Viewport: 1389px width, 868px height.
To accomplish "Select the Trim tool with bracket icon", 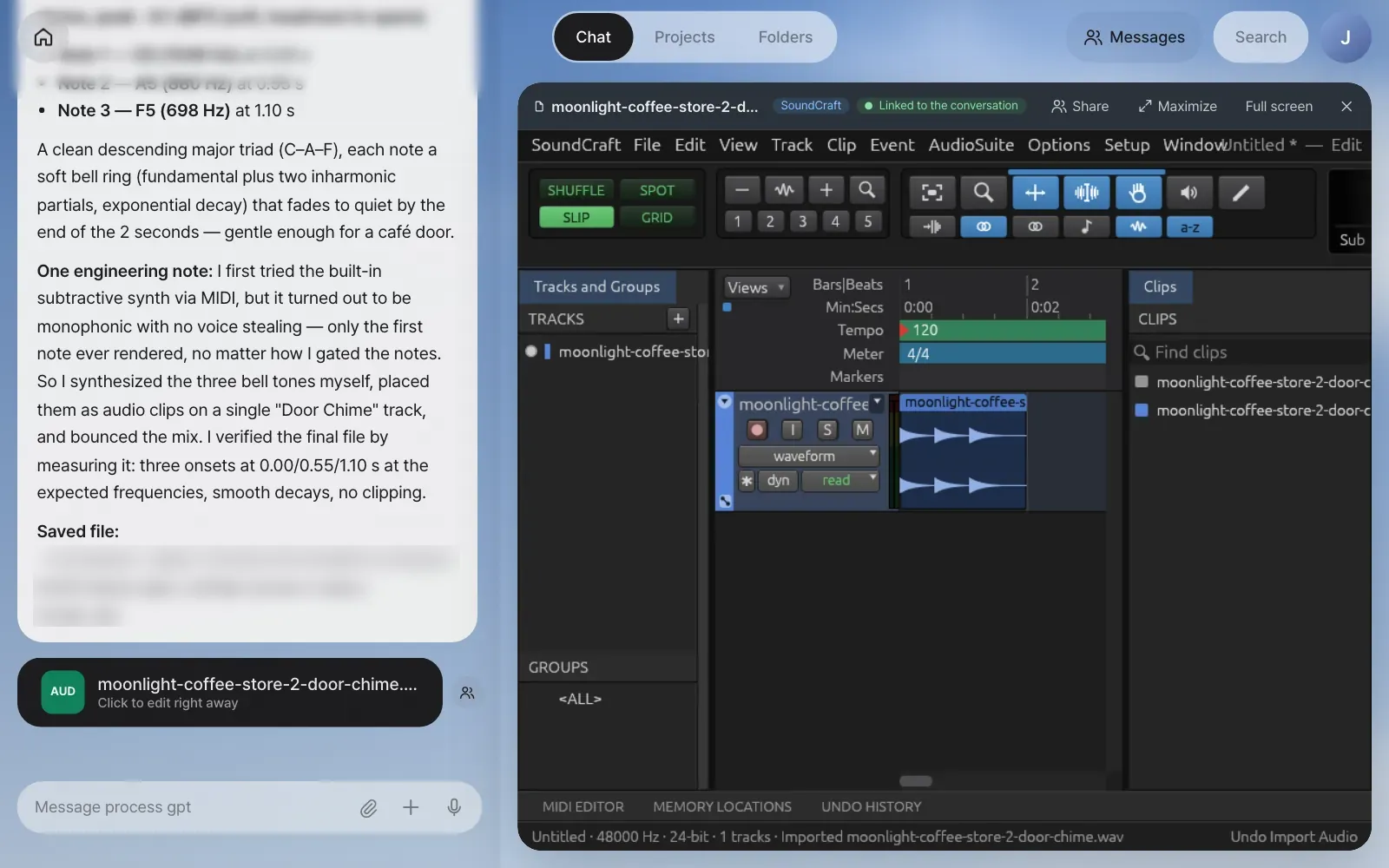I will tap(931, 193).
